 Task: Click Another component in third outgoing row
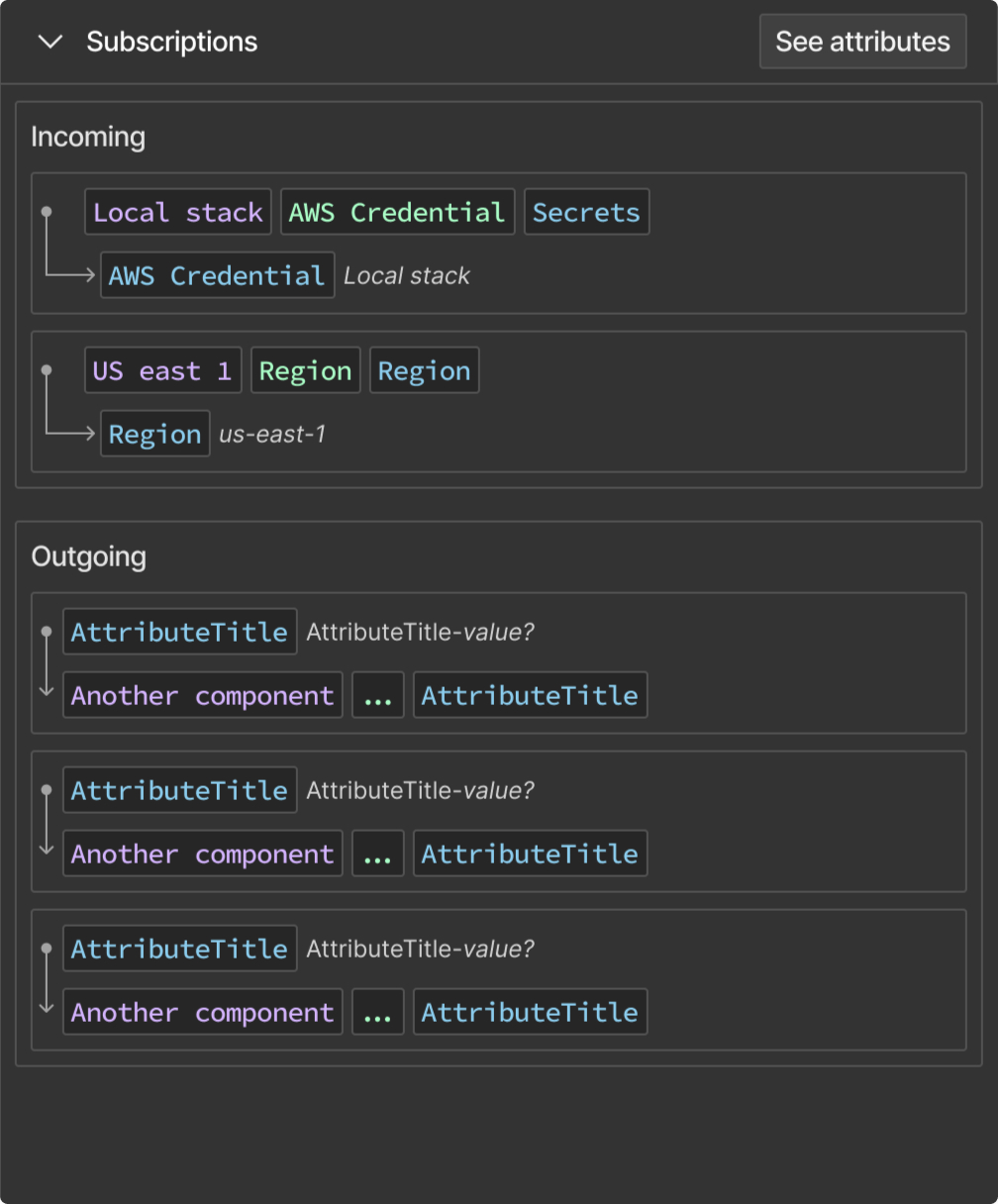coord(202,1012)
